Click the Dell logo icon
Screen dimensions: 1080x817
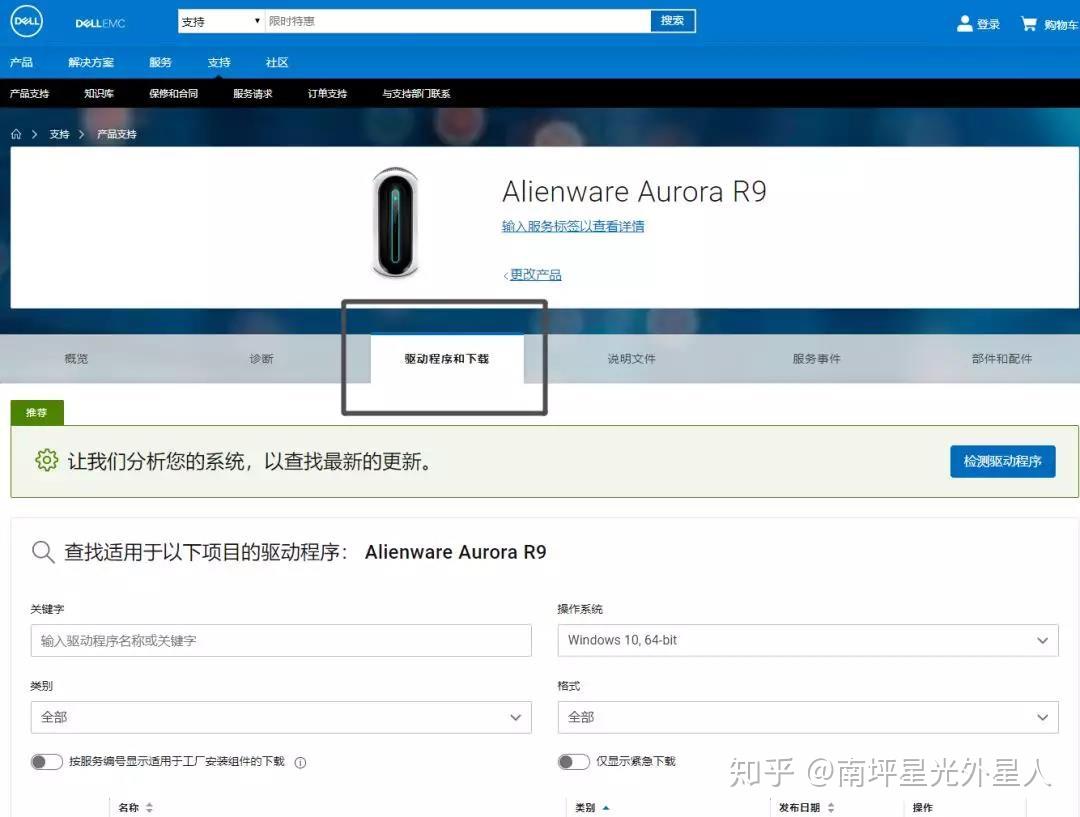coord(26,22)
